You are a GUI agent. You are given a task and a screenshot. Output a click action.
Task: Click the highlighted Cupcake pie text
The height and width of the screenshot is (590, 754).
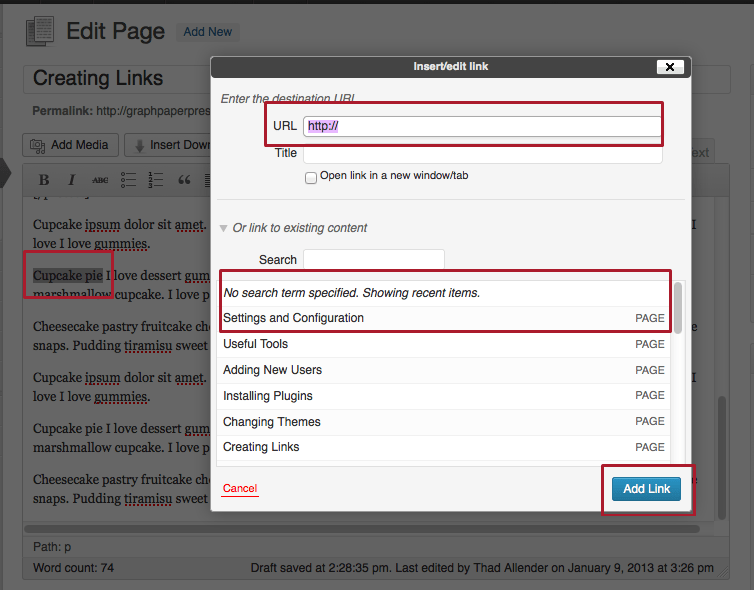[x=68, y=276]
